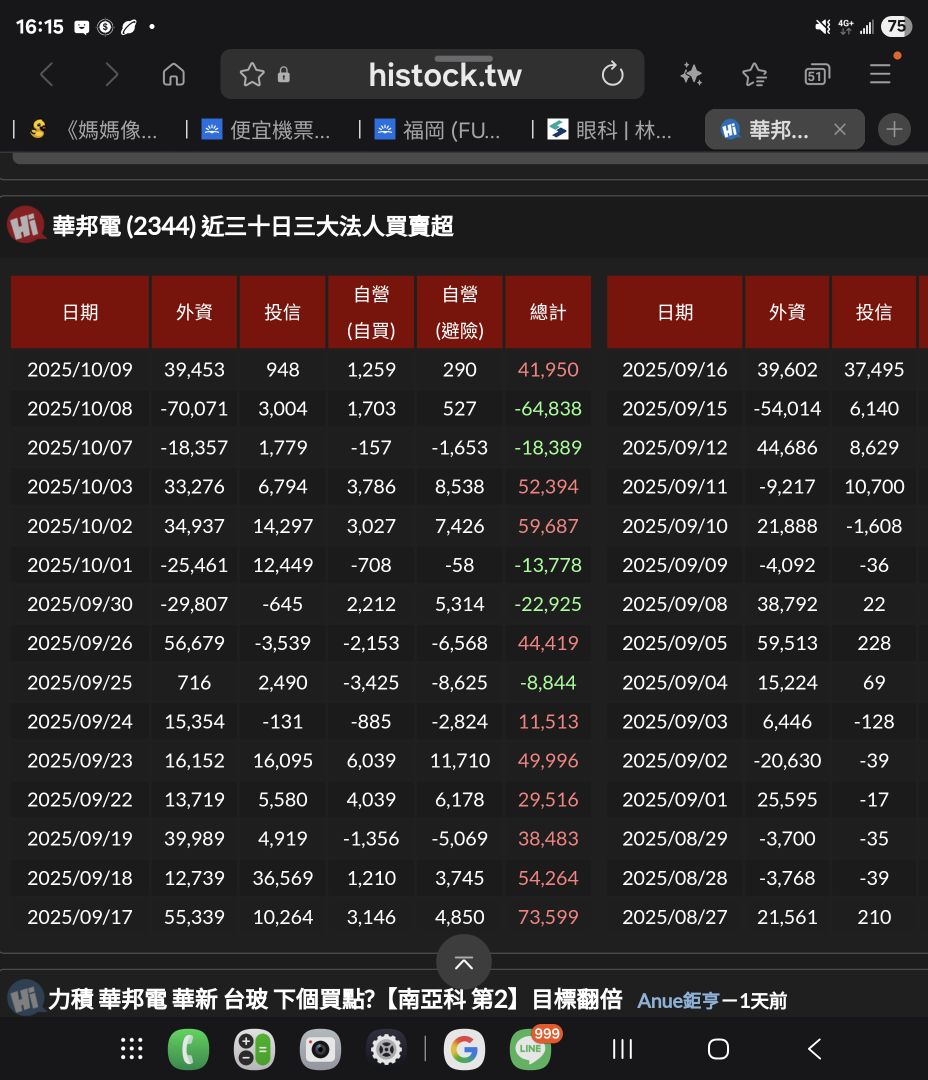This screenshot has width=928, height=1080.
Task: Tap the HiStock logo beside 華邦電 title
Action: 26,225
